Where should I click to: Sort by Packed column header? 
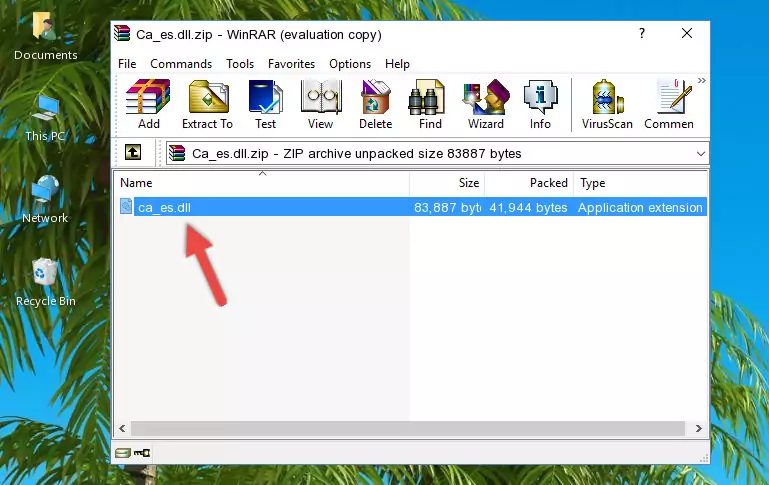click(529, 183)
